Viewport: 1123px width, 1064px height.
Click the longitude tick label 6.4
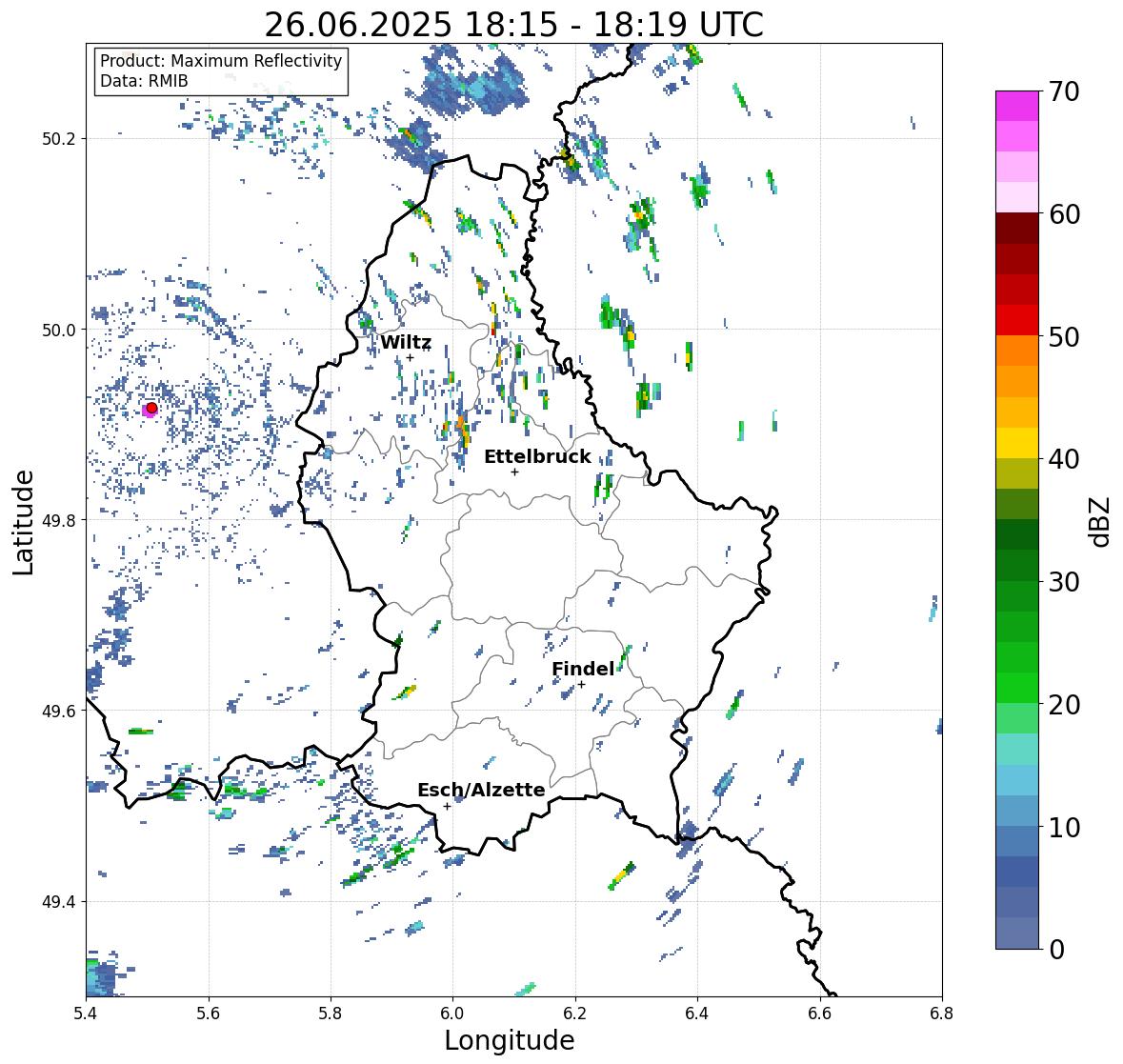697,1014
